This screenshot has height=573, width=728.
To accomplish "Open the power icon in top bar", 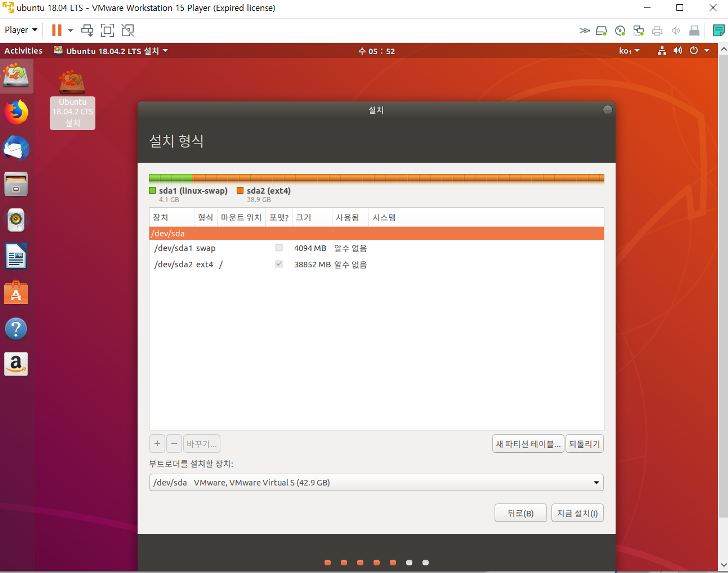I will tap(694, 51).
